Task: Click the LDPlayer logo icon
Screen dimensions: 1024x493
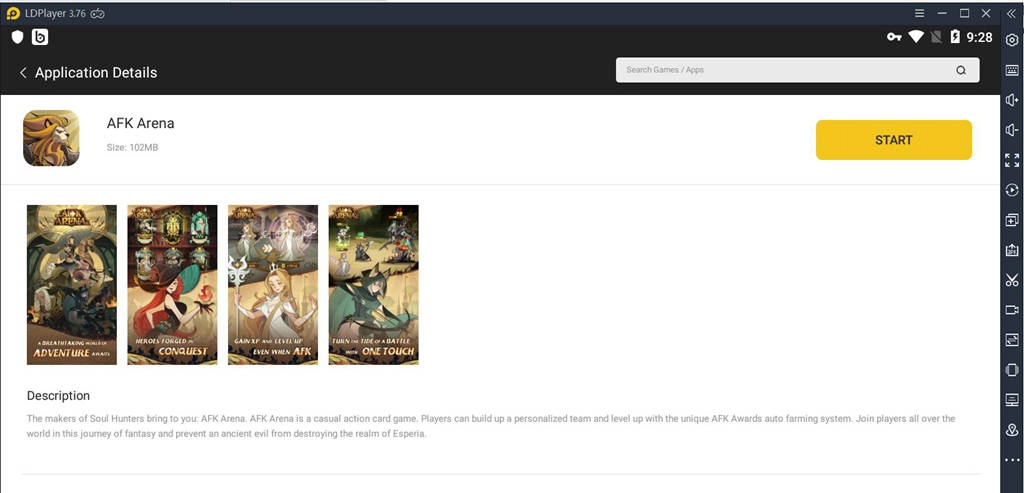Action: (x=12, y=13)
